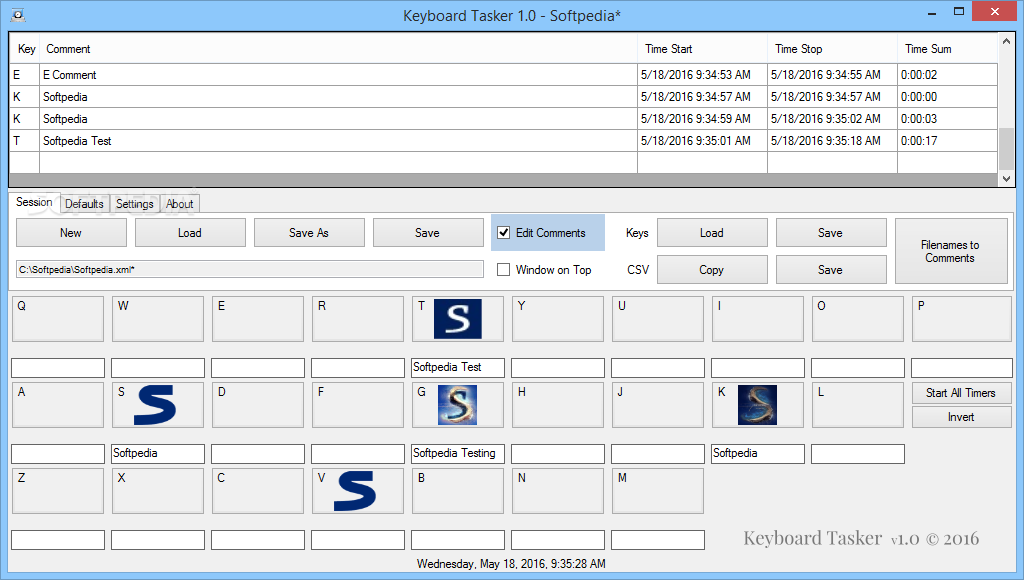
Task: Open the Settings tab
Action: [x=135, y=204]
